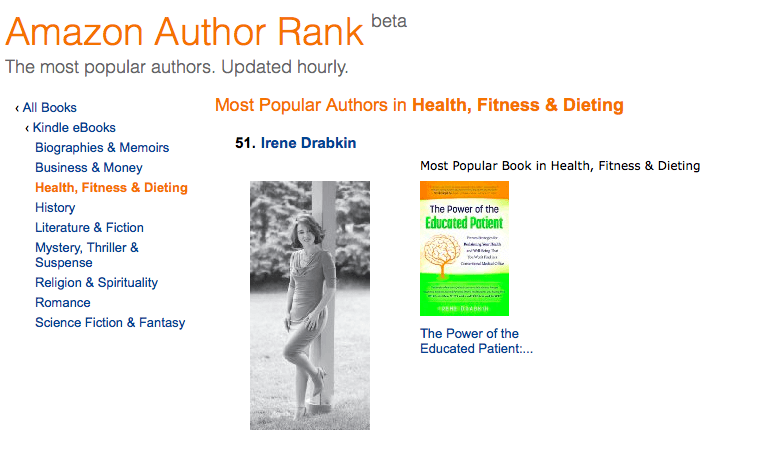
Task: Click the back chevron before Kindle eBooks
Action: coord(27,128)
